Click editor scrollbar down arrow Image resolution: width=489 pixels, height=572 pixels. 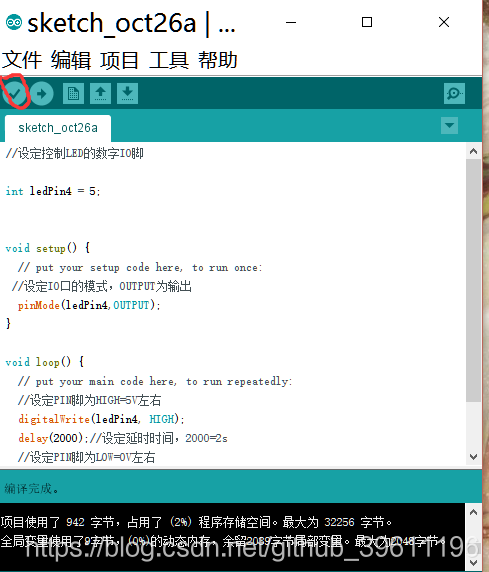474,457
